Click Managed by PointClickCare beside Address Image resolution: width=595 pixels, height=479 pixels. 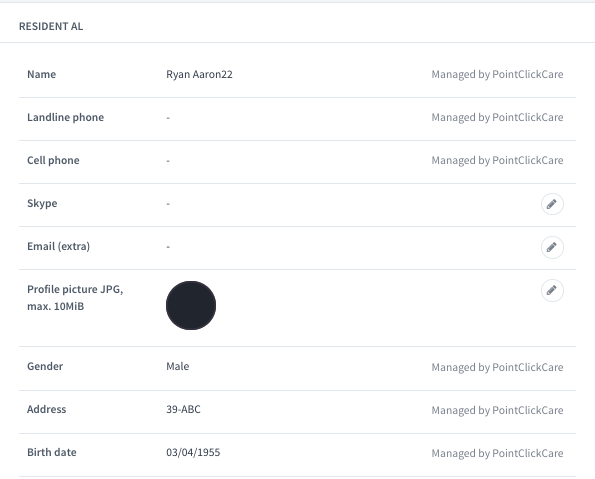[x=497, y=410]
